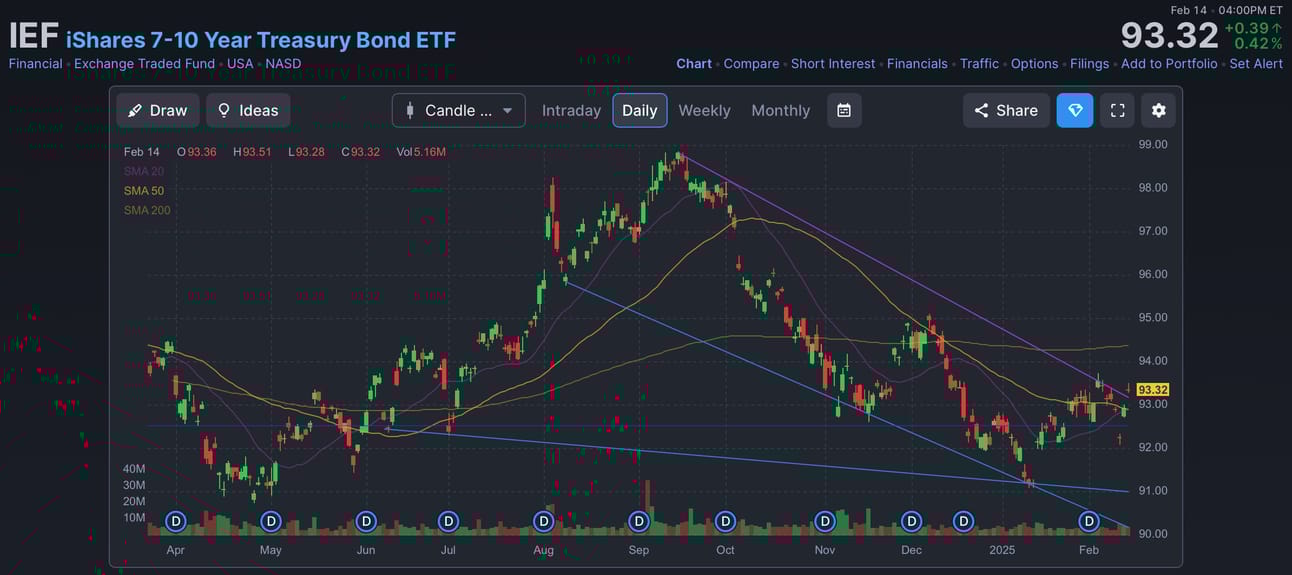Click the Vol 5.16M value
This screenshot has width=1292, height=575.
[x=421, y=152]
